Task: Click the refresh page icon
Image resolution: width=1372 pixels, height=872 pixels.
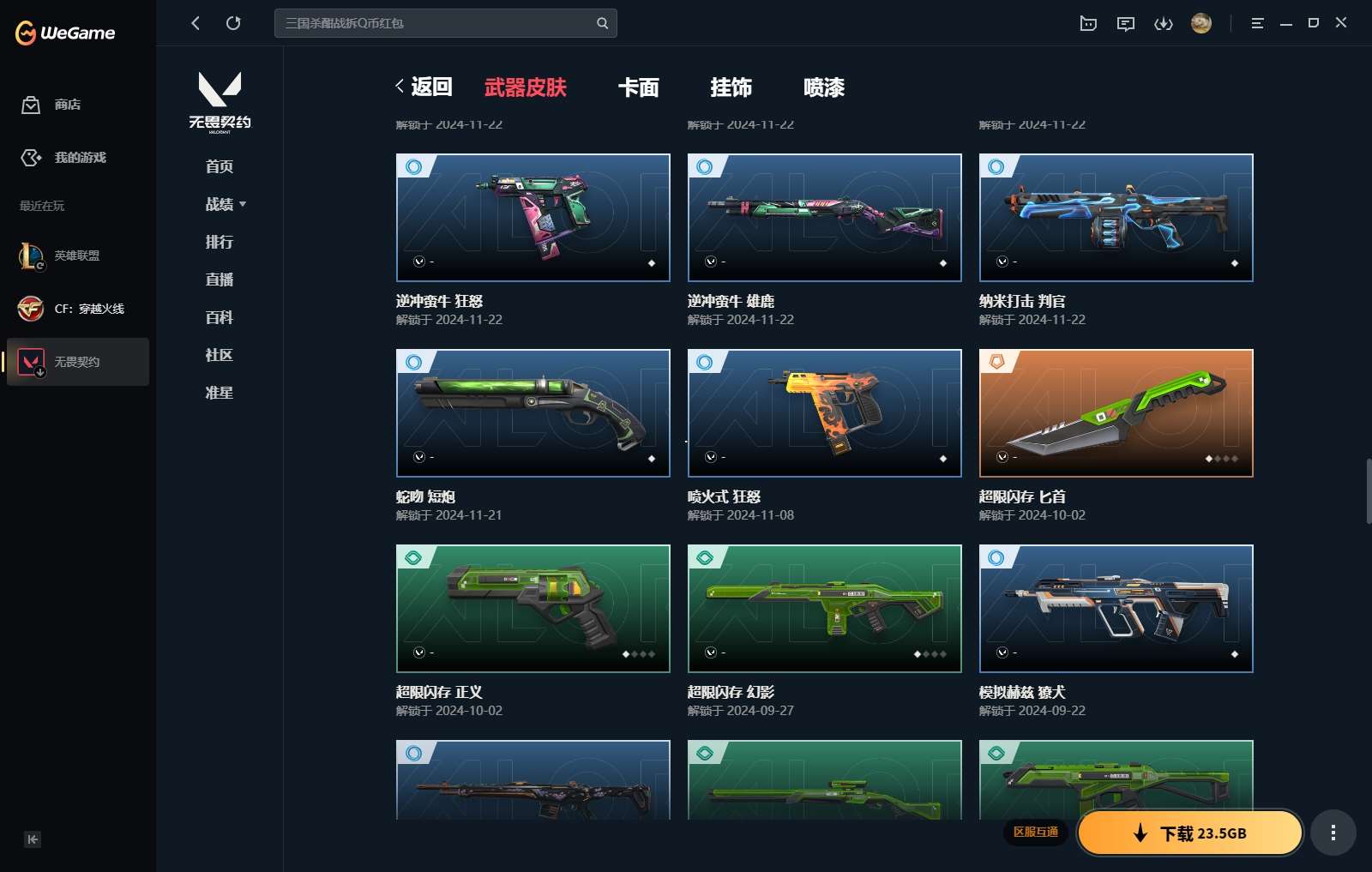Action: [233, 23]
